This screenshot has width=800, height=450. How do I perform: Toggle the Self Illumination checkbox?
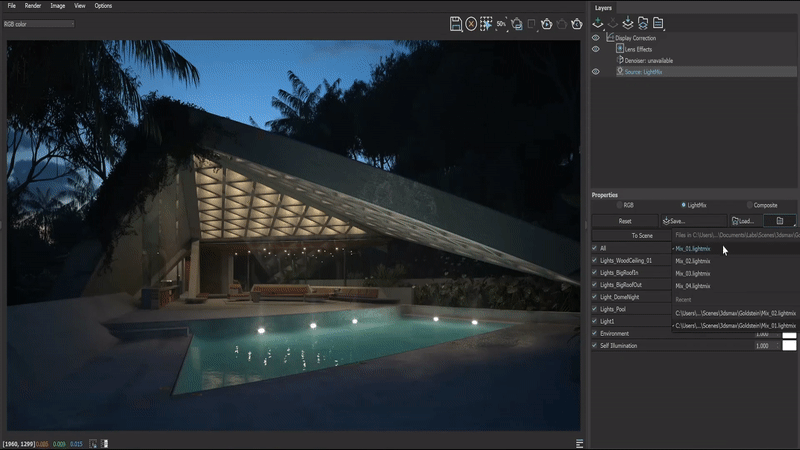pyautogui.click(x=595, y=346)
